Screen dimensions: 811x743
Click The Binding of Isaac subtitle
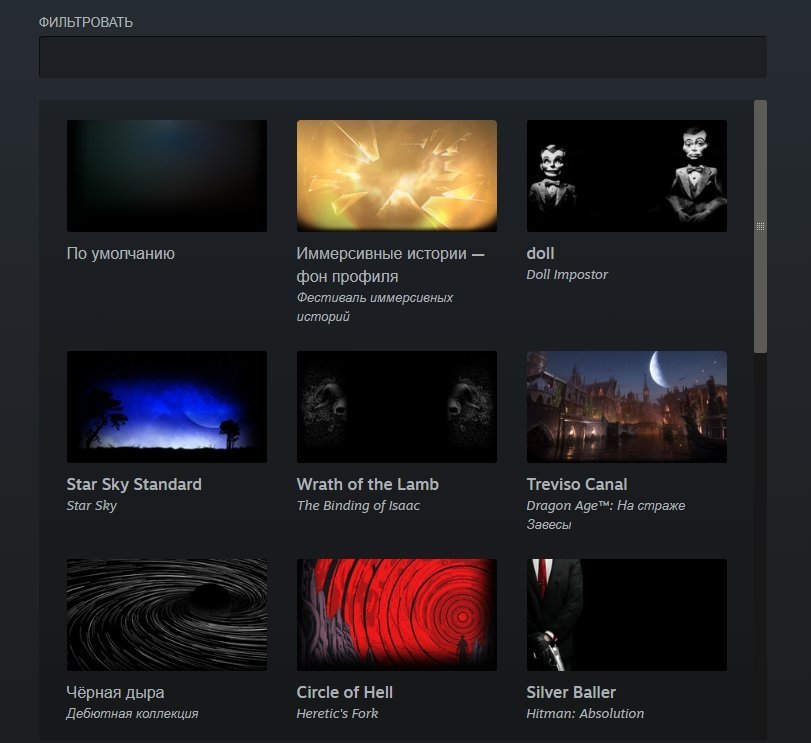coord(358,506)
